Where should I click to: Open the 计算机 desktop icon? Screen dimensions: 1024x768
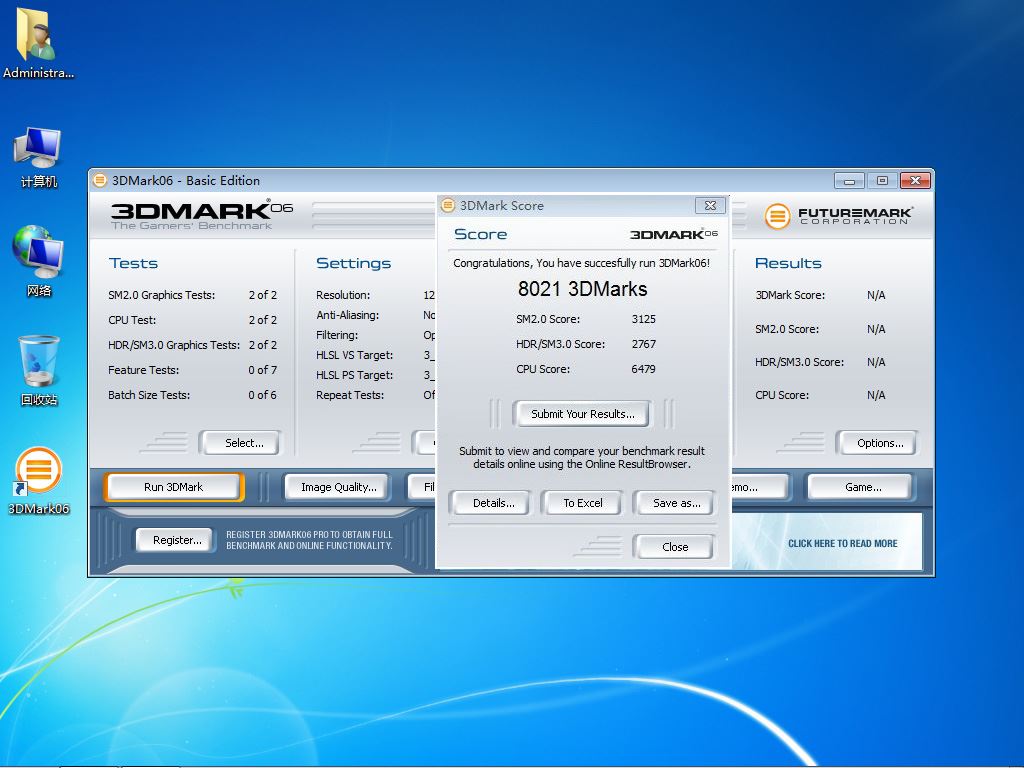(x=38, y=157)
